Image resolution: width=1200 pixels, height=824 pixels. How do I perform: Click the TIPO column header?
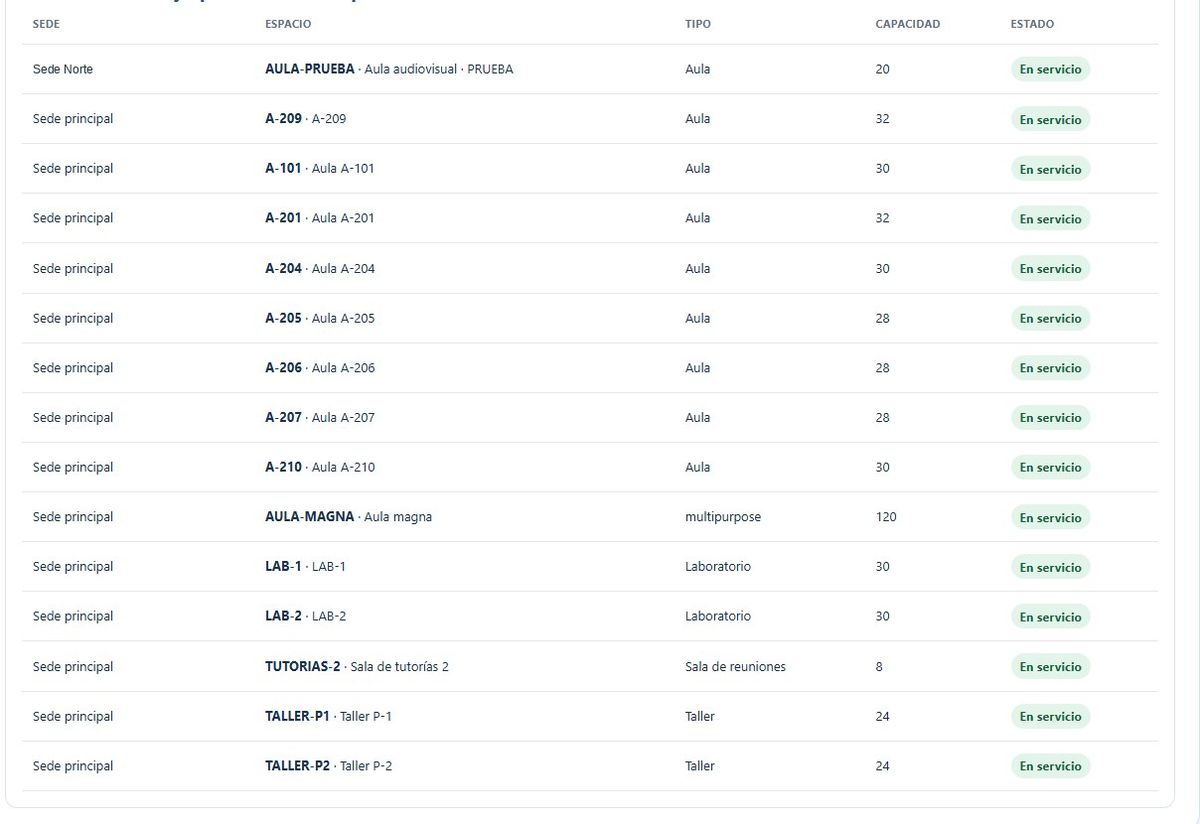(x=698, y=24)
